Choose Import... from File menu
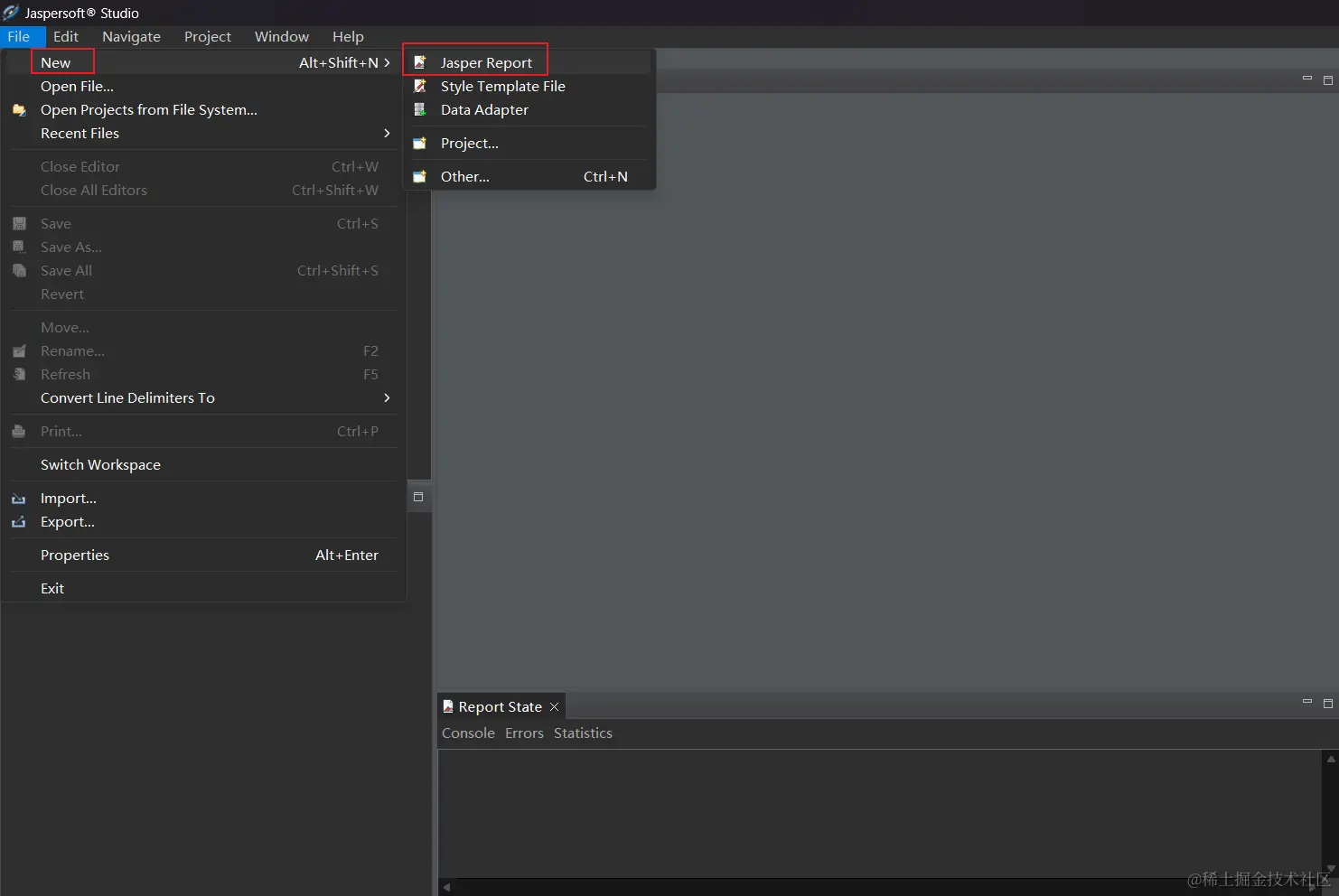The height and width of the screenshot is (896, 1339). pos(204,498)
